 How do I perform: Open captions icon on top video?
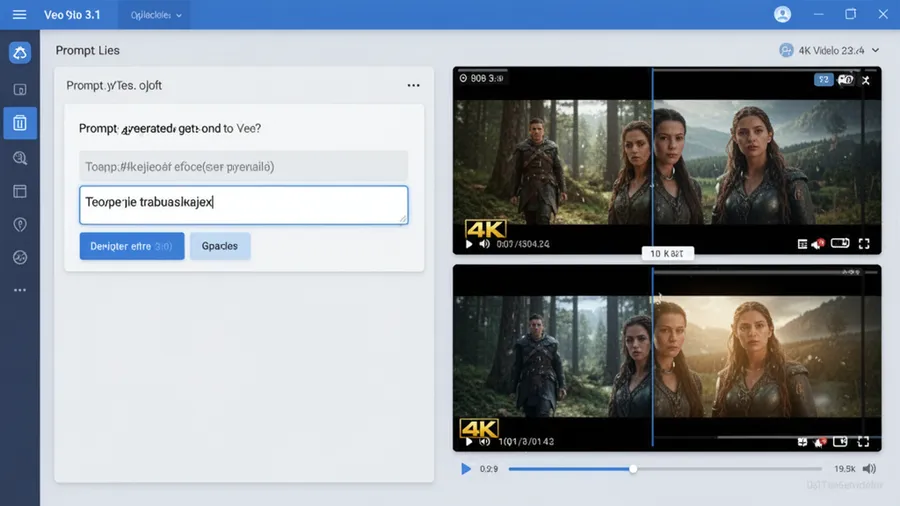(x=802, y=244)
